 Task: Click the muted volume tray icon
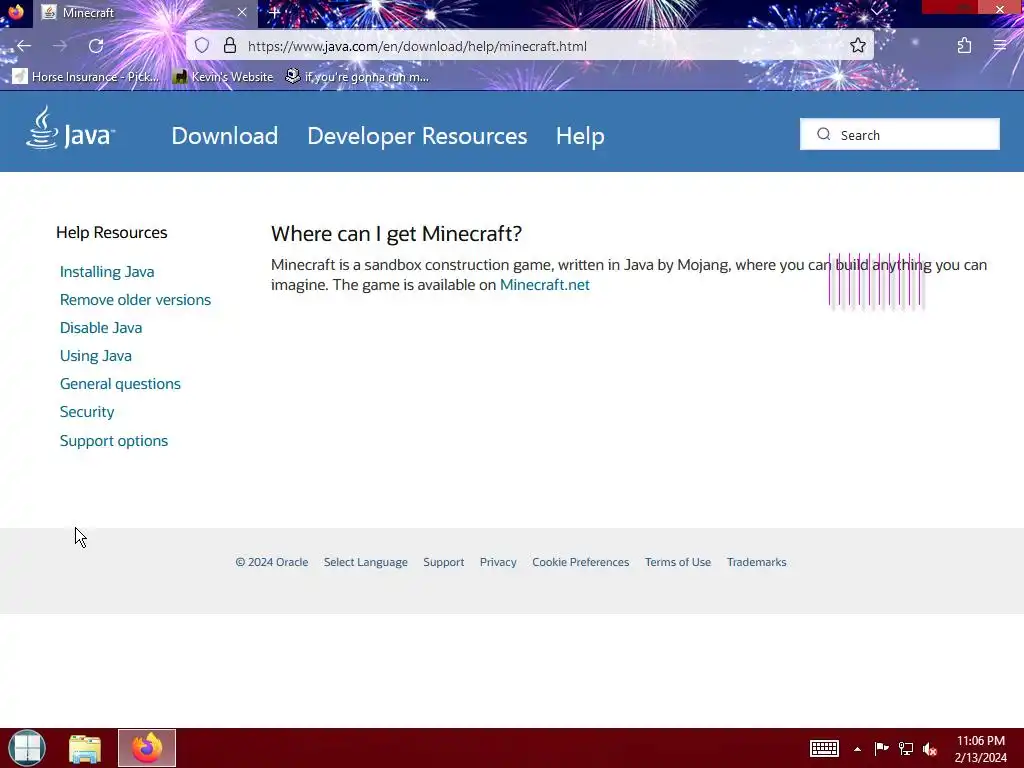930,748
